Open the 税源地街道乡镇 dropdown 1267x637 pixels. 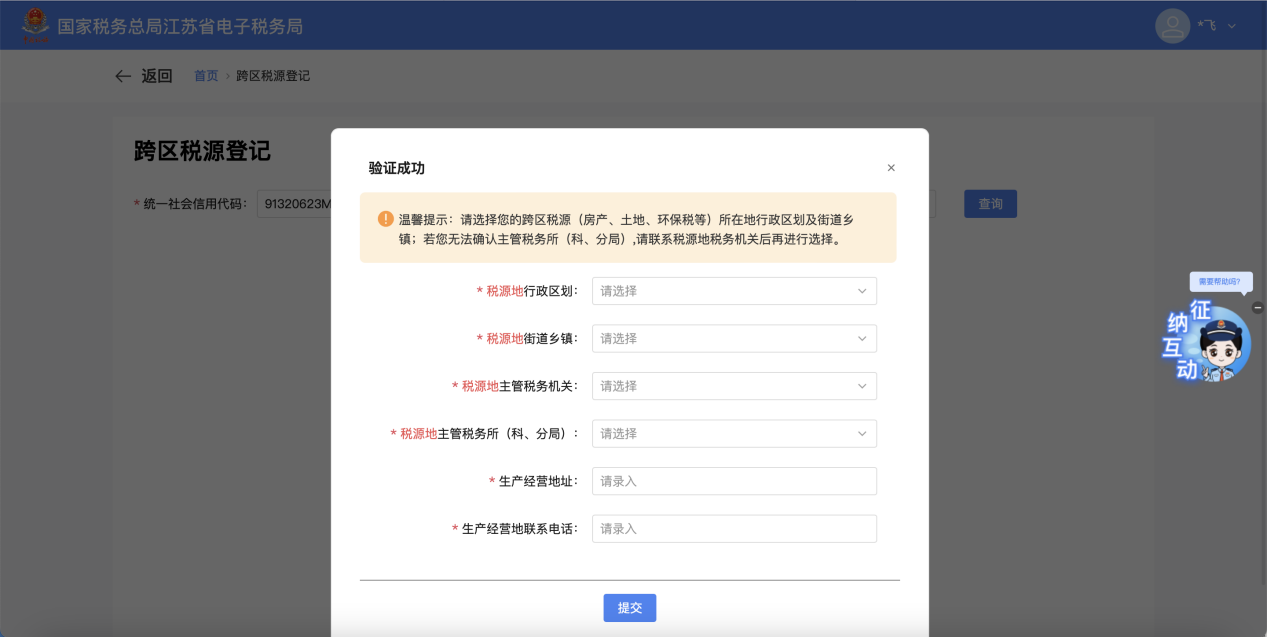734,339
